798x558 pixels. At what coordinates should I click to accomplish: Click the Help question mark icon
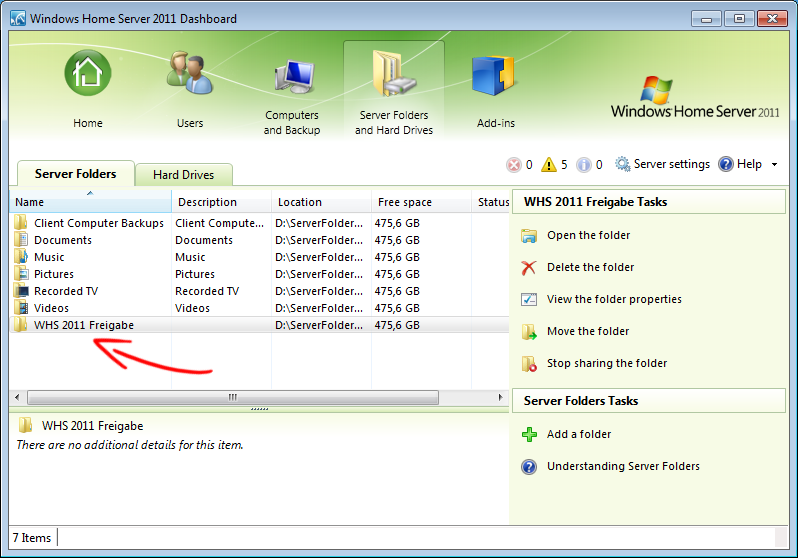tap(726, 164)
